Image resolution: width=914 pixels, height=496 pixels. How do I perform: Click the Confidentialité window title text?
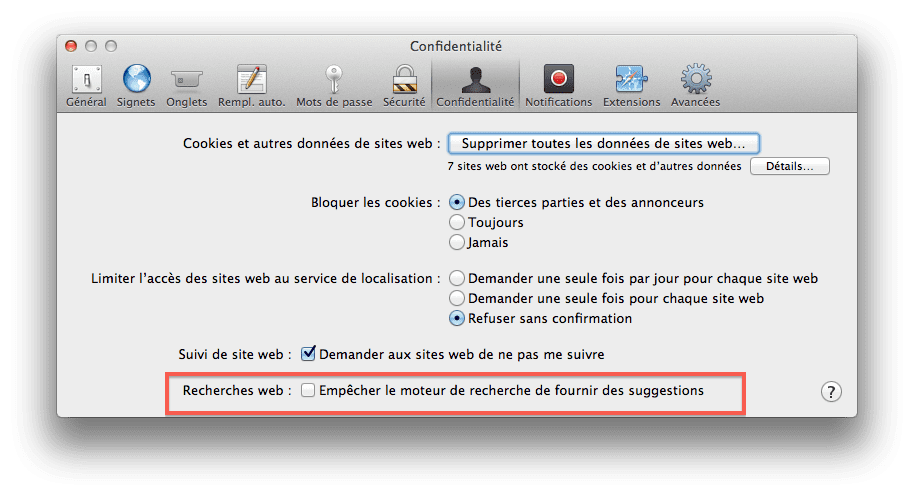[x=456, y=46]
